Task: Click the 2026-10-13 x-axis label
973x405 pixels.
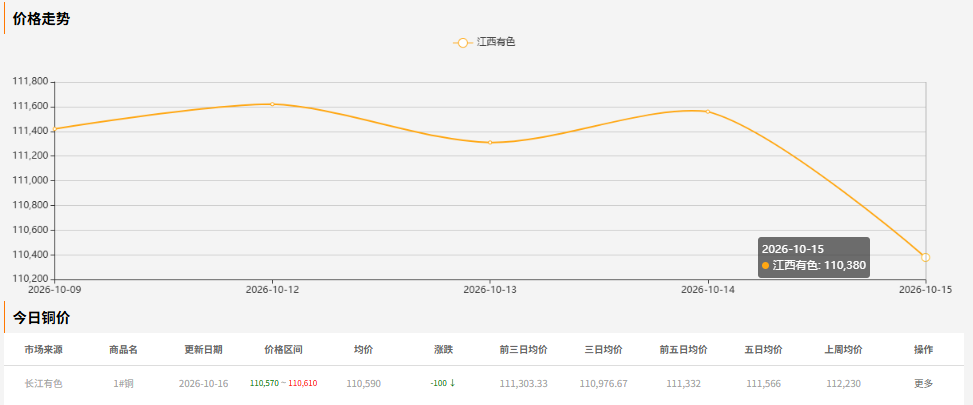Action: point(490,289)
